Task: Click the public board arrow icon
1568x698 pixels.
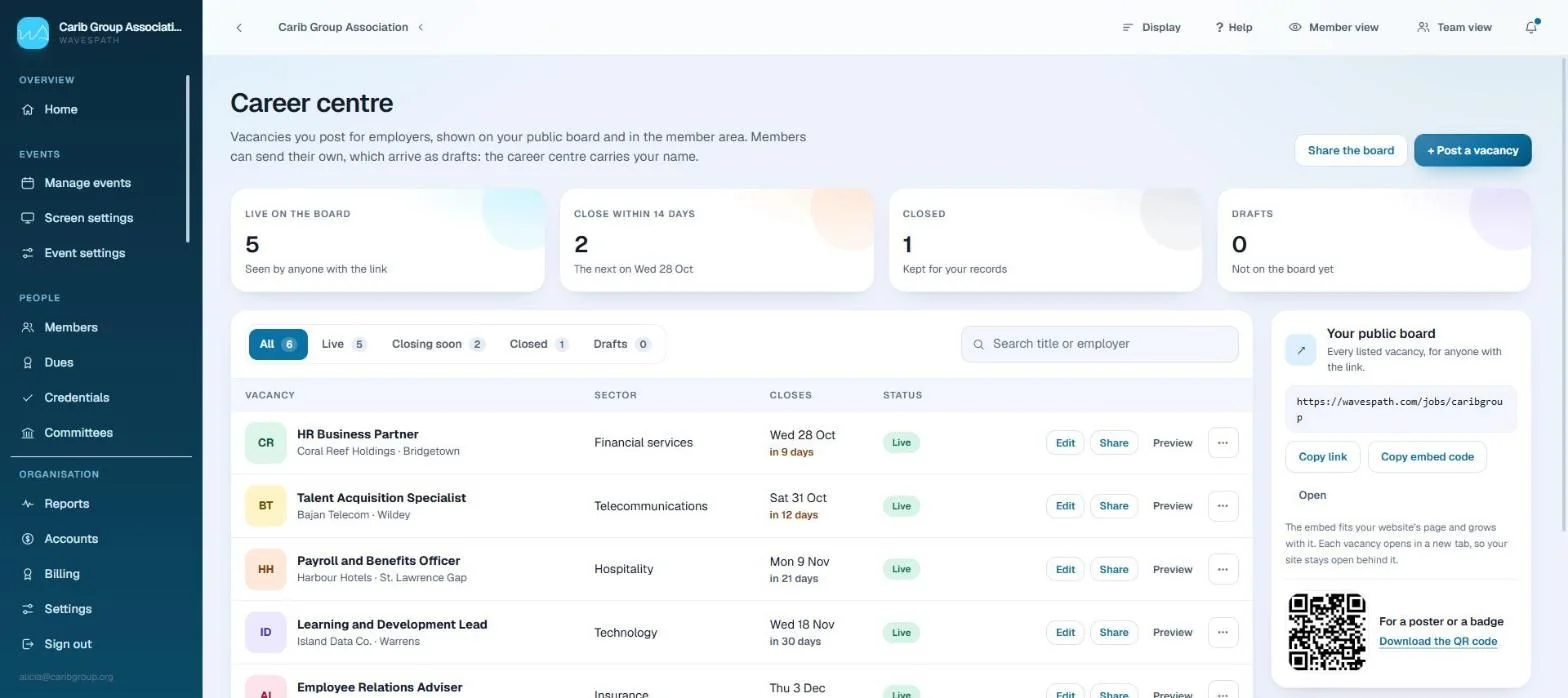Action: click(1301, 350)
